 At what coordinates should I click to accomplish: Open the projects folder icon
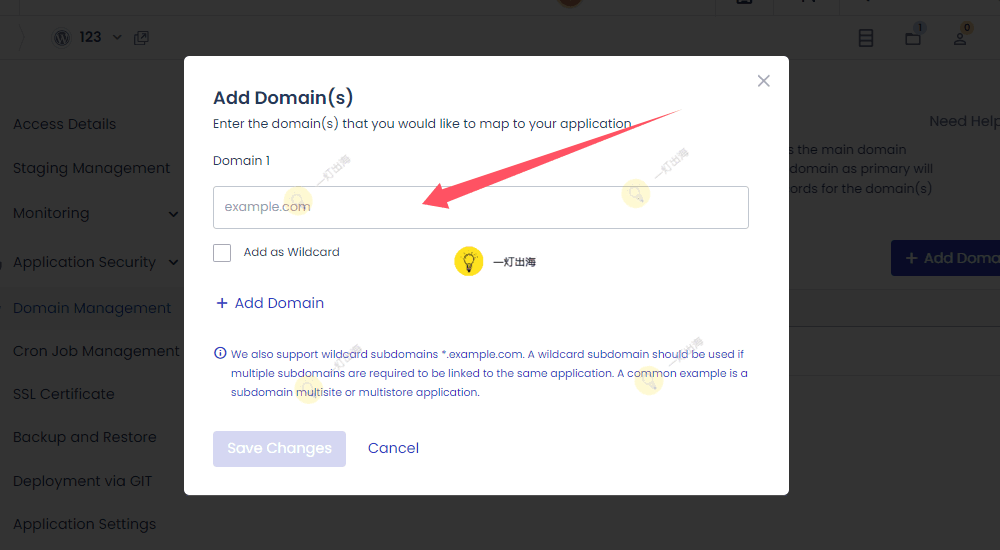coord(913,38)
